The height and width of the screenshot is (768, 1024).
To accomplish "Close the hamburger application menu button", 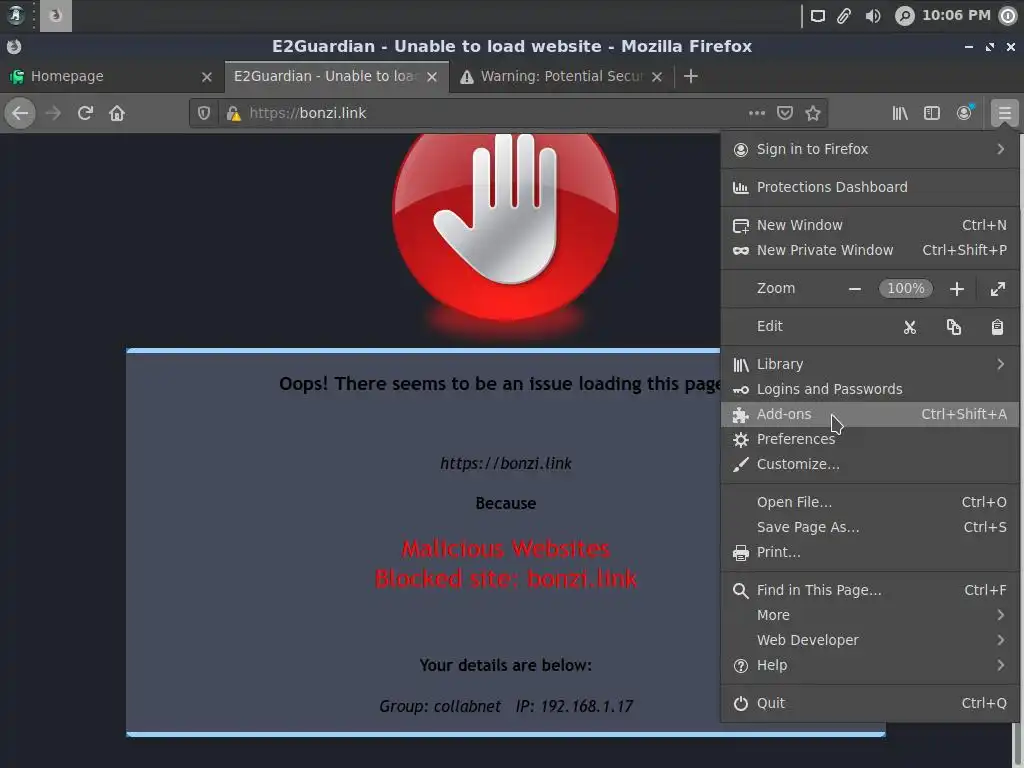I will click(1004, 114).
